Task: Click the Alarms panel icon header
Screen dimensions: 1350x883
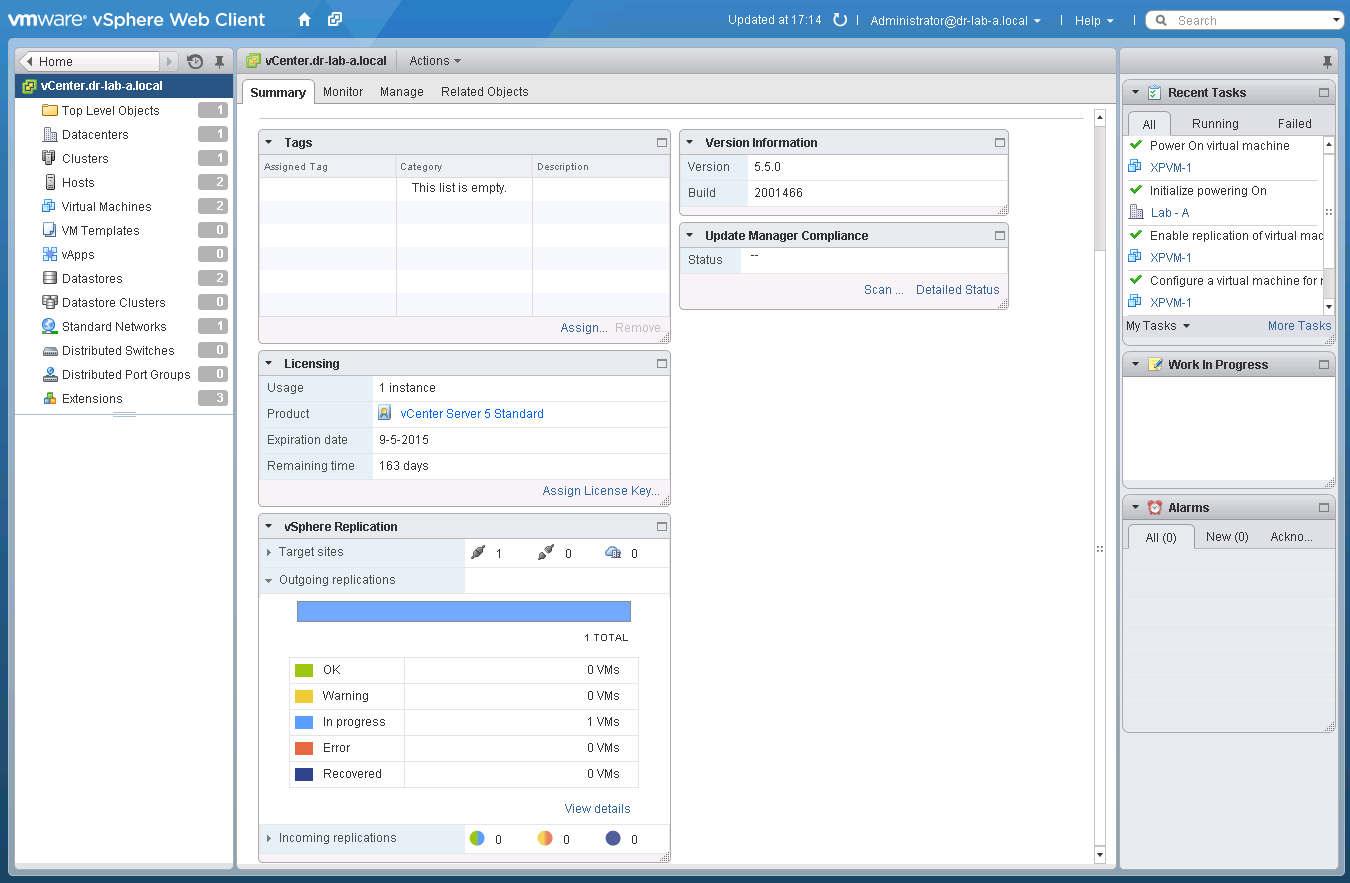Action: coord(1155,507)
